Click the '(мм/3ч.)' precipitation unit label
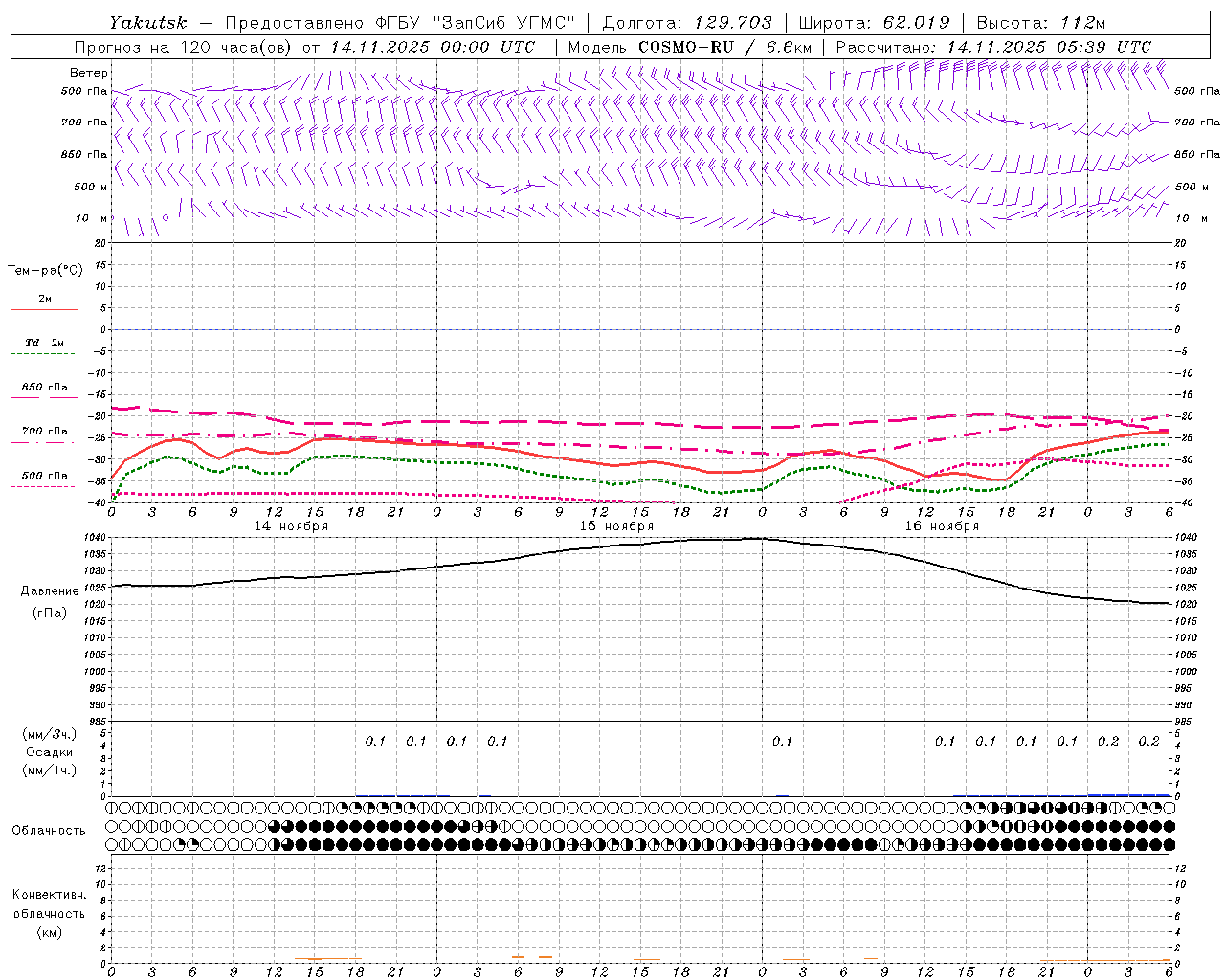Viewport: 1225px width, 980px height. (x=50, y=734)
